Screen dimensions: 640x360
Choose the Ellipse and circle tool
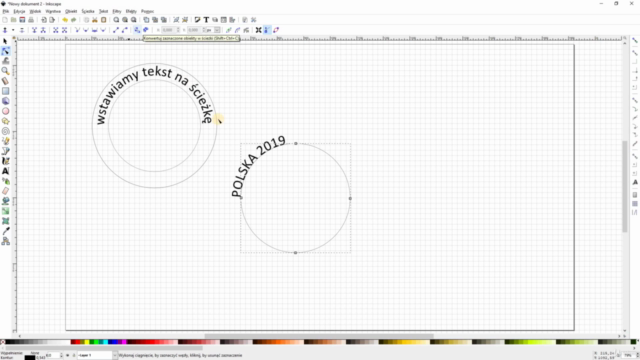[5, 111]
